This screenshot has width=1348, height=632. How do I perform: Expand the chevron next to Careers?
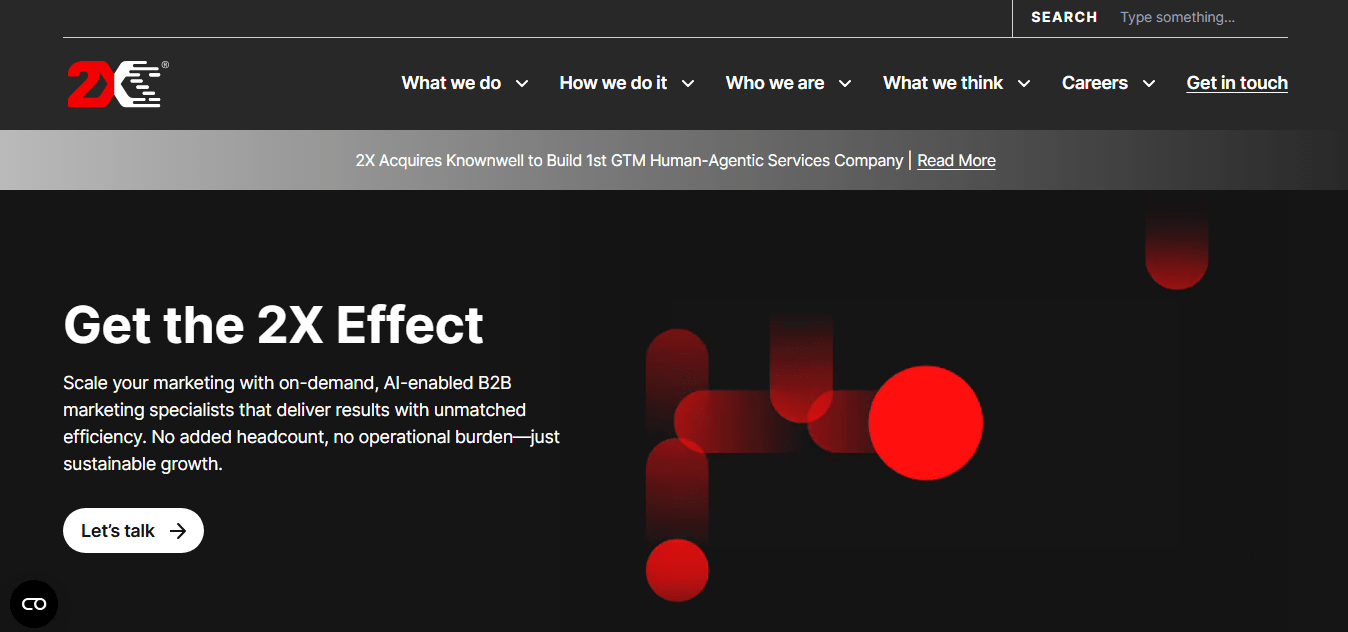[x=1149, y=83]
